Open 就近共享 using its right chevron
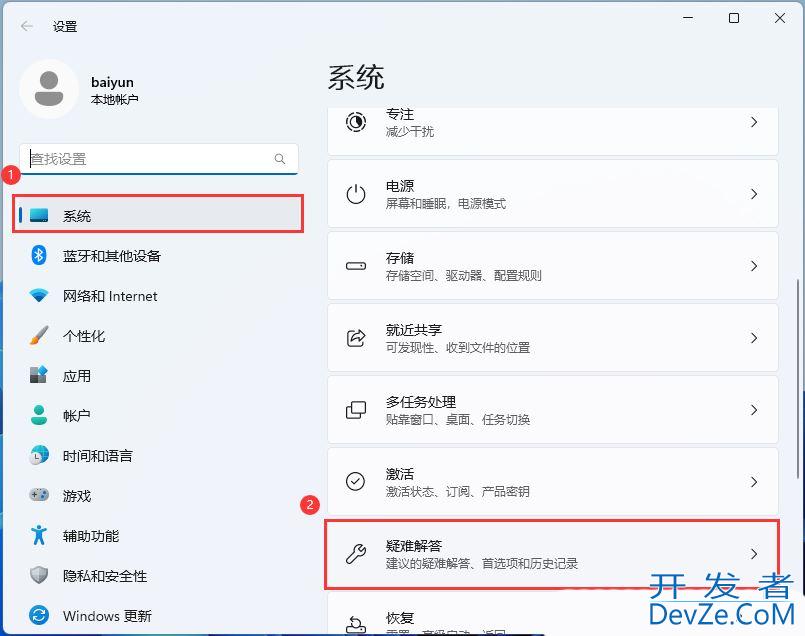Viewport: 805px width, 636px height. [754, 338]
